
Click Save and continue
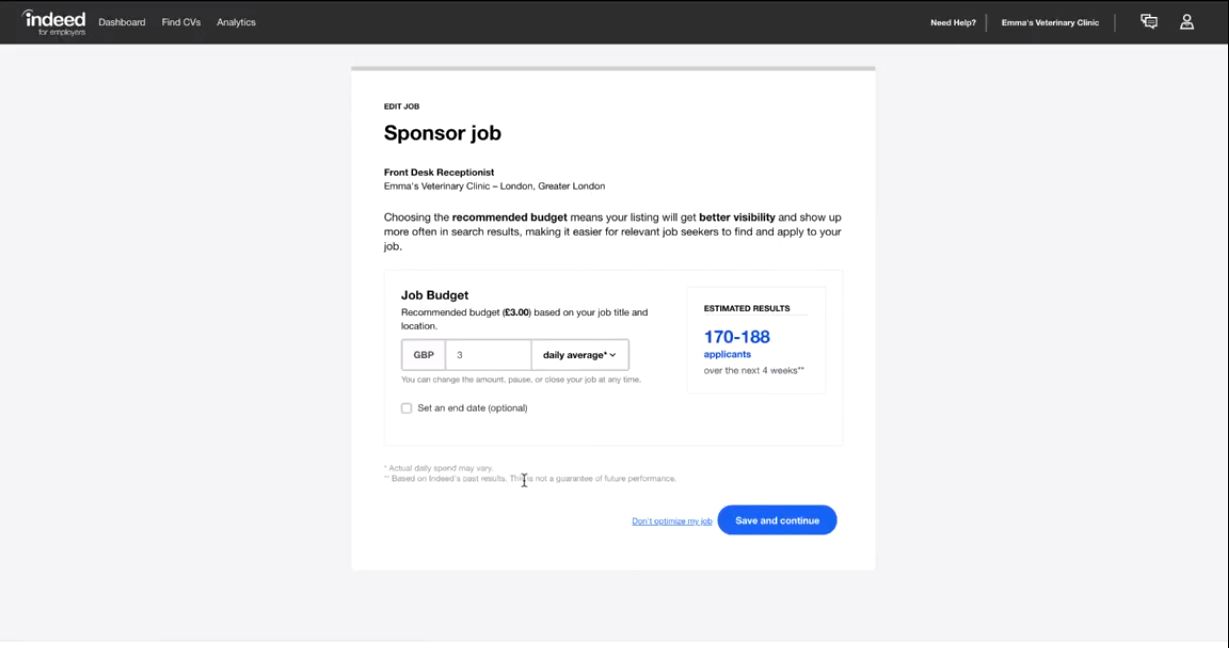pos(777,520)
